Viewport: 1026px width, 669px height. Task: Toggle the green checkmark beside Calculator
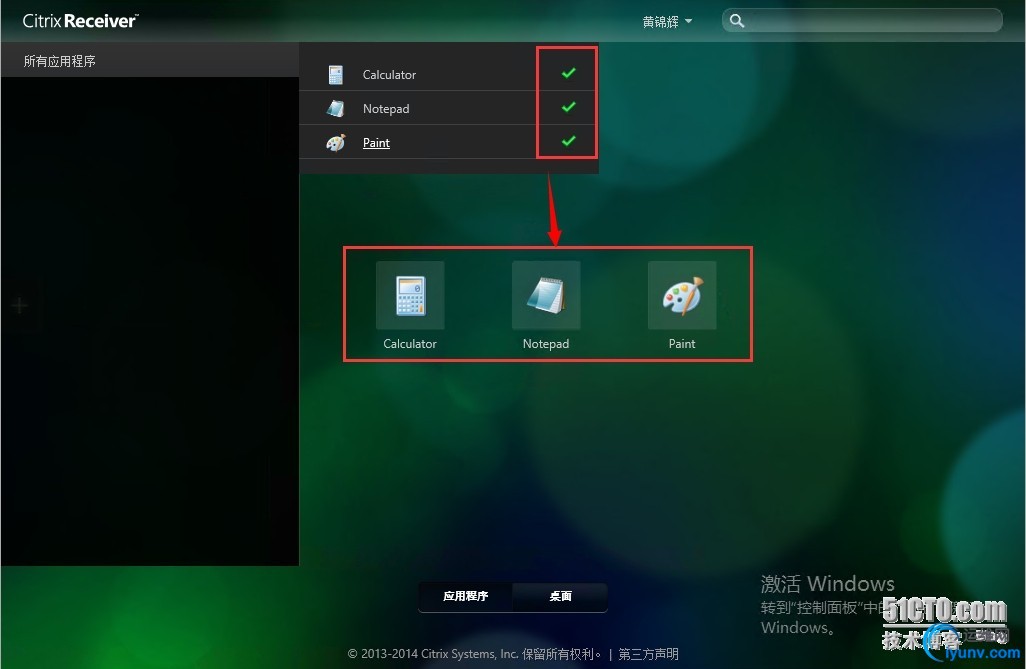coord(569,73)
